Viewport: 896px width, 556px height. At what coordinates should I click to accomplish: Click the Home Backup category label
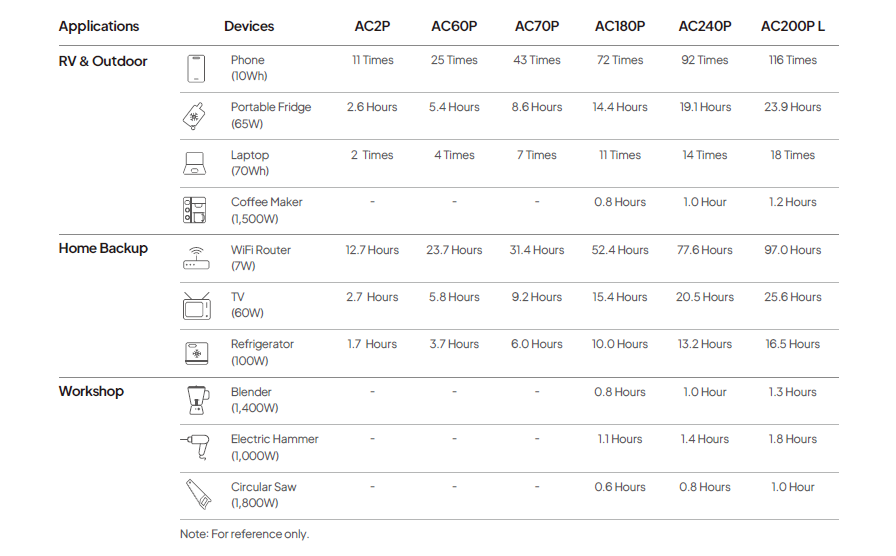pyautogui.click(x=103, y=249)
